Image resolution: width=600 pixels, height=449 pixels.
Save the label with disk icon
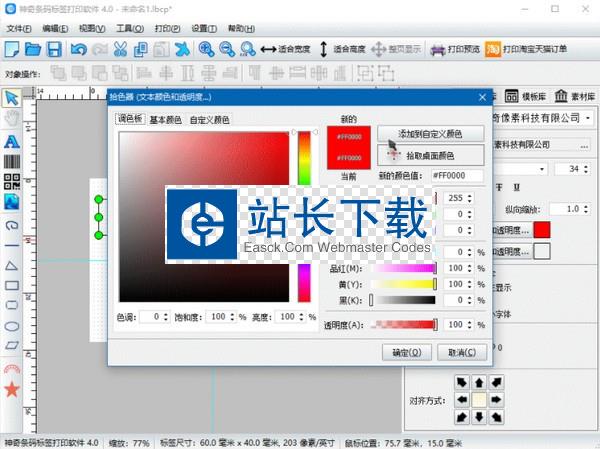pos(54,49)
